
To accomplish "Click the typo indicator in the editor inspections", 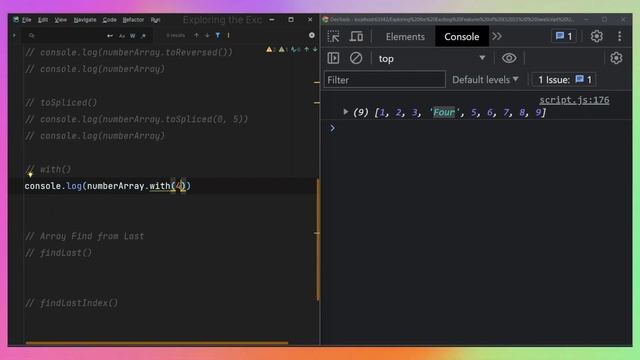I will (295, 49).
